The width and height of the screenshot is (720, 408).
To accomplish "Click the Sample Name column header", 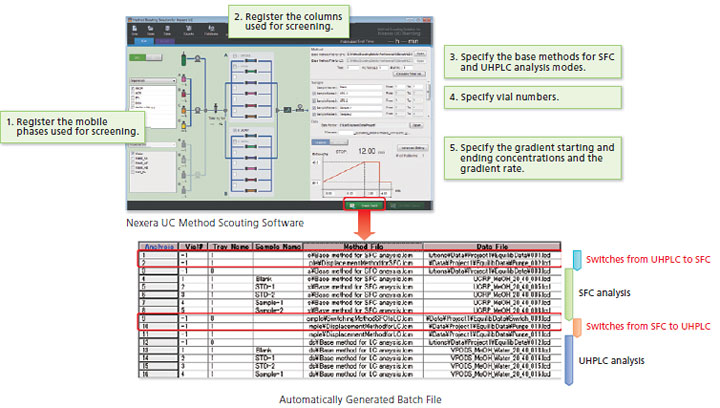I will pyautogui.click(x=278, y=246).
